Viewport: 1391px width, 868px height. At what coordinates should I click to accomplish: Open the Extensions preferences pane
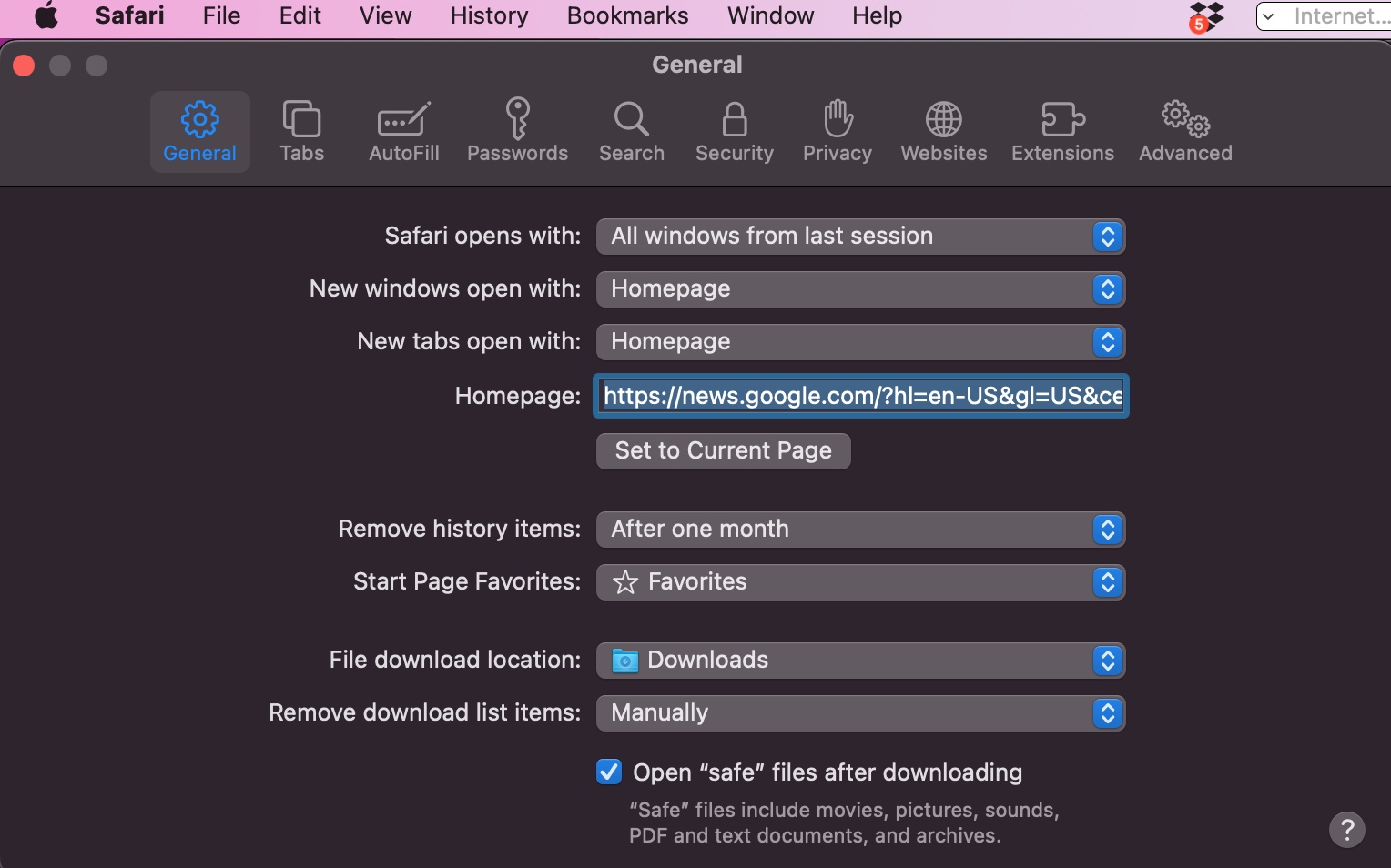1062,132
